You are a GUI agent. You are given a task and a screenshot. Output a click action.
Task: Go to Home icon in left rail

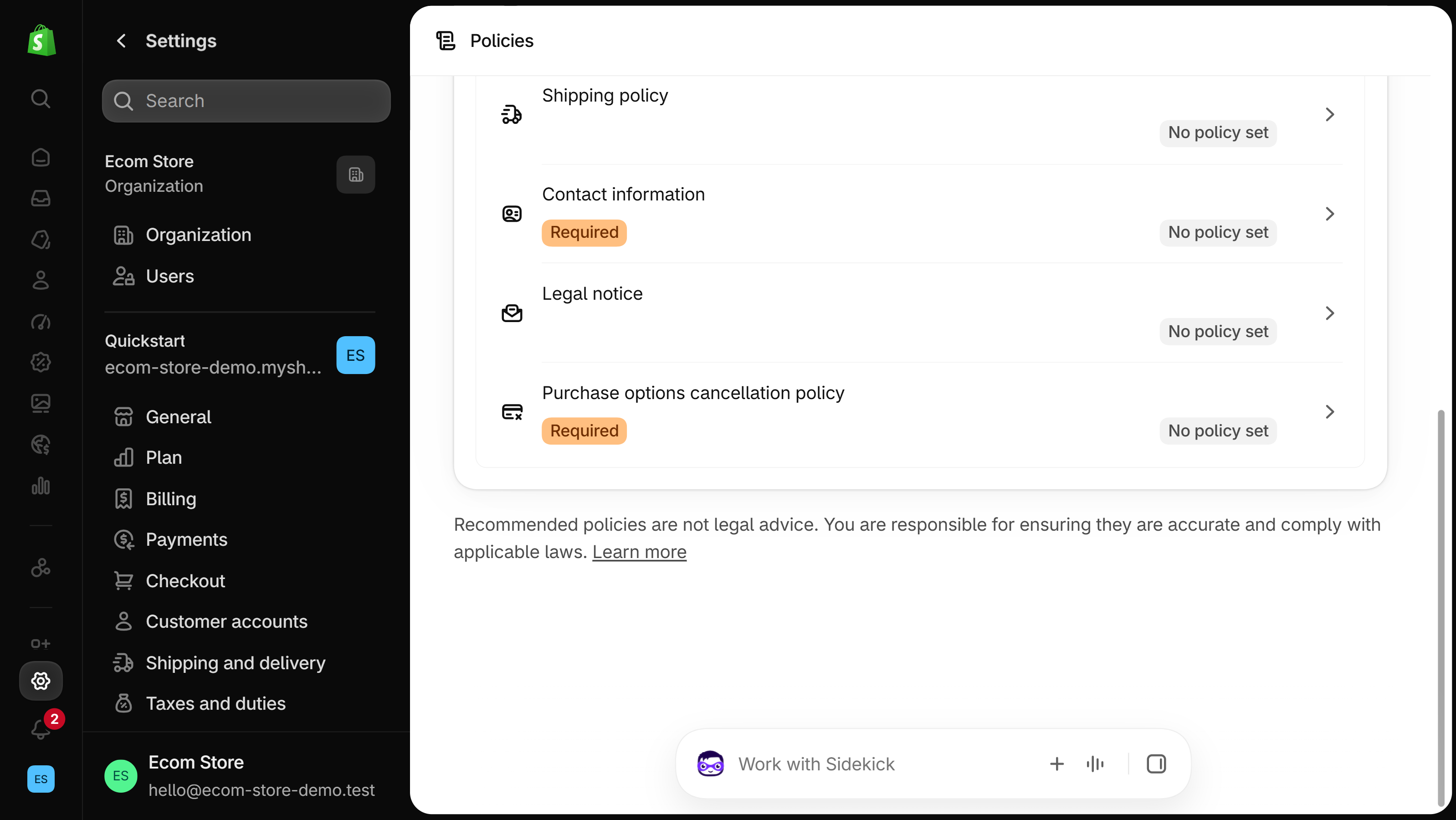41,157
